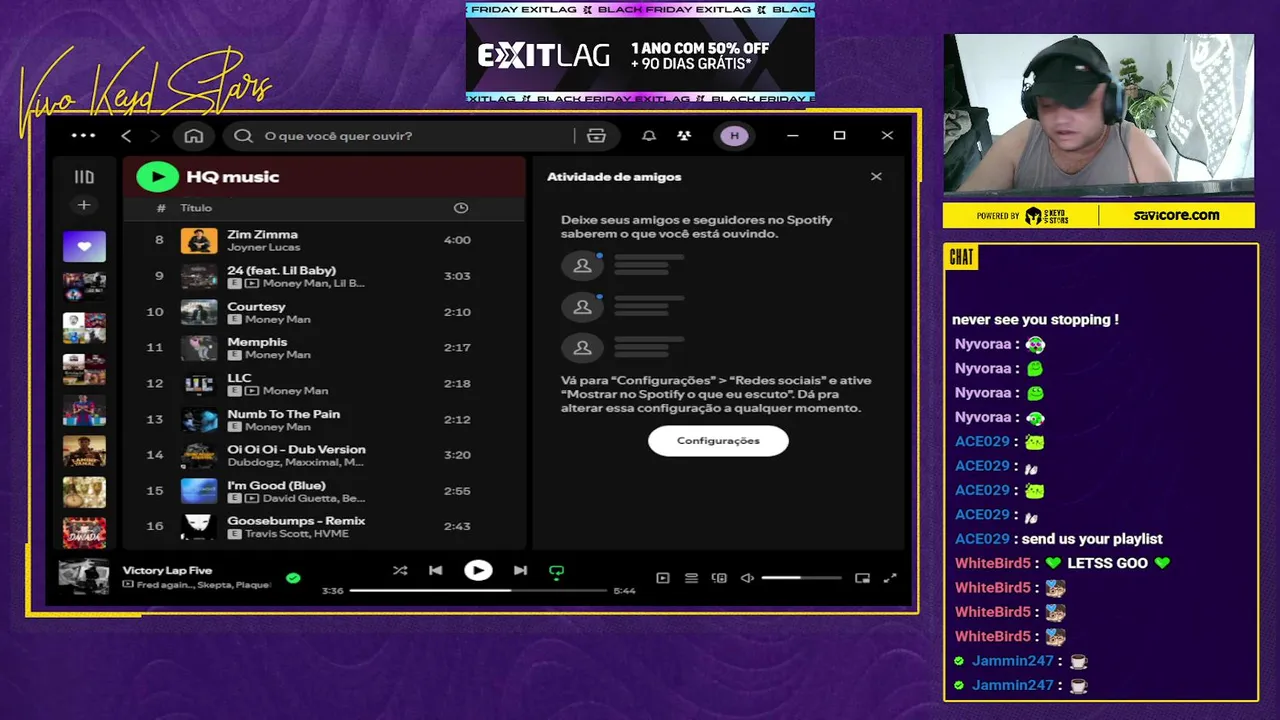Play the HQ music playlist

click(x=157, y=177)
